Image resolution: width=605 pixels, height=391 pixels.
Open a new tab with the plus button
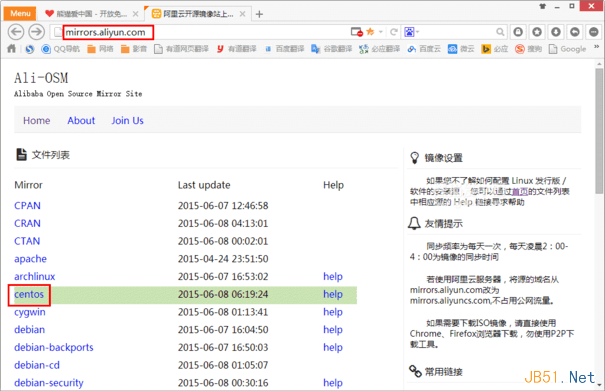click(259, 14)
